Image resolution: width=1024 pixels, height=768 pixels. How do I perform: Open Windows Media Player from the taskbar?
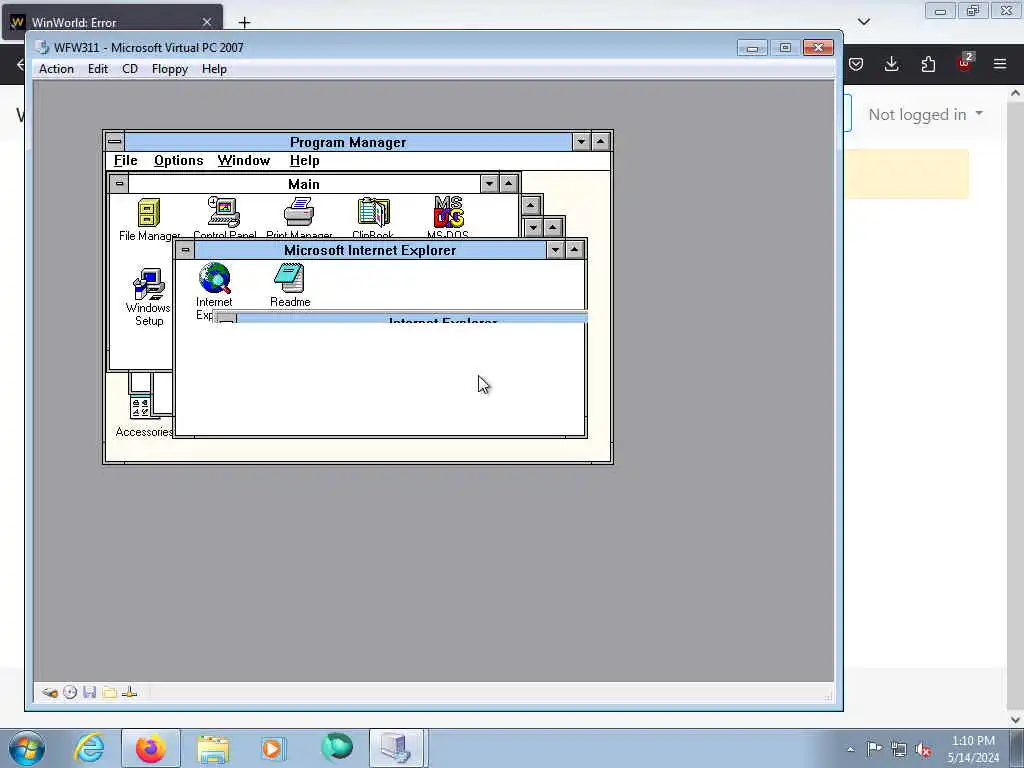[272, 748]
